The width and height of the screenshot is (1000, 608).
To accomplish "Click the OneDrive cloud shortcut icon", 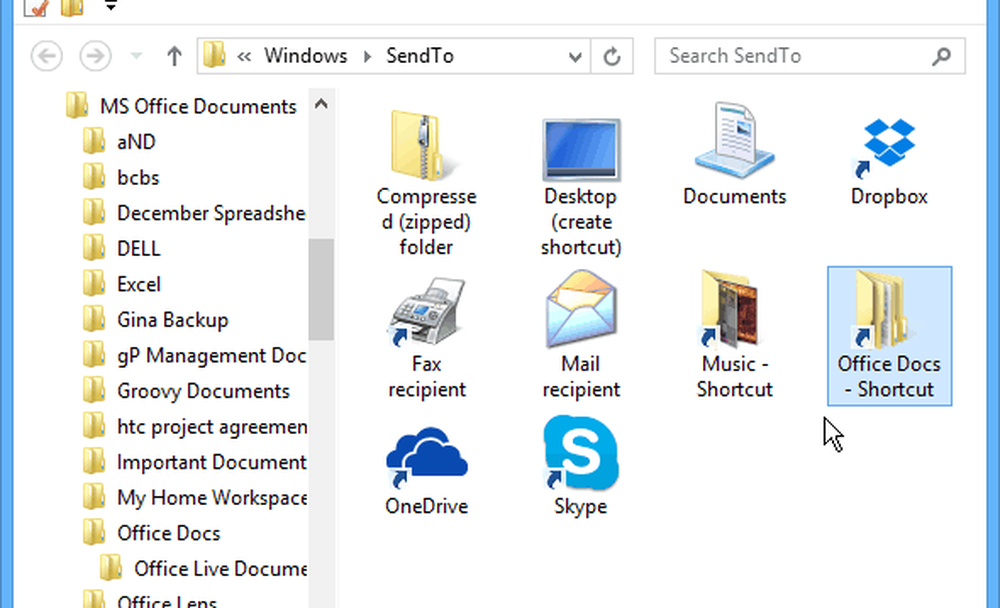I will click(426, 457).
